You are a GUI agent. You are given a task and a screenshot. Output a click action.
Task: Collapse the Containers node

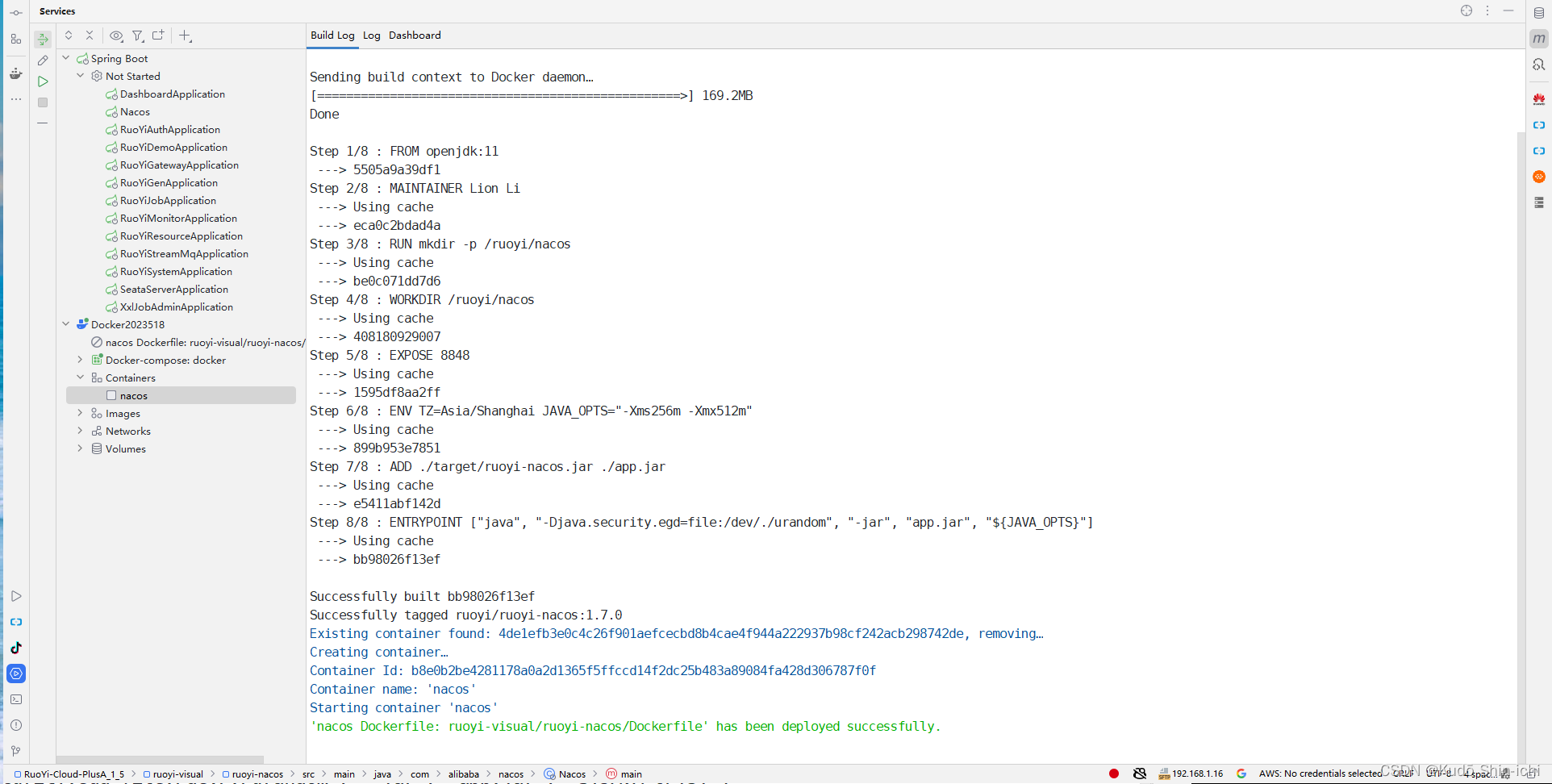(81, 377)
